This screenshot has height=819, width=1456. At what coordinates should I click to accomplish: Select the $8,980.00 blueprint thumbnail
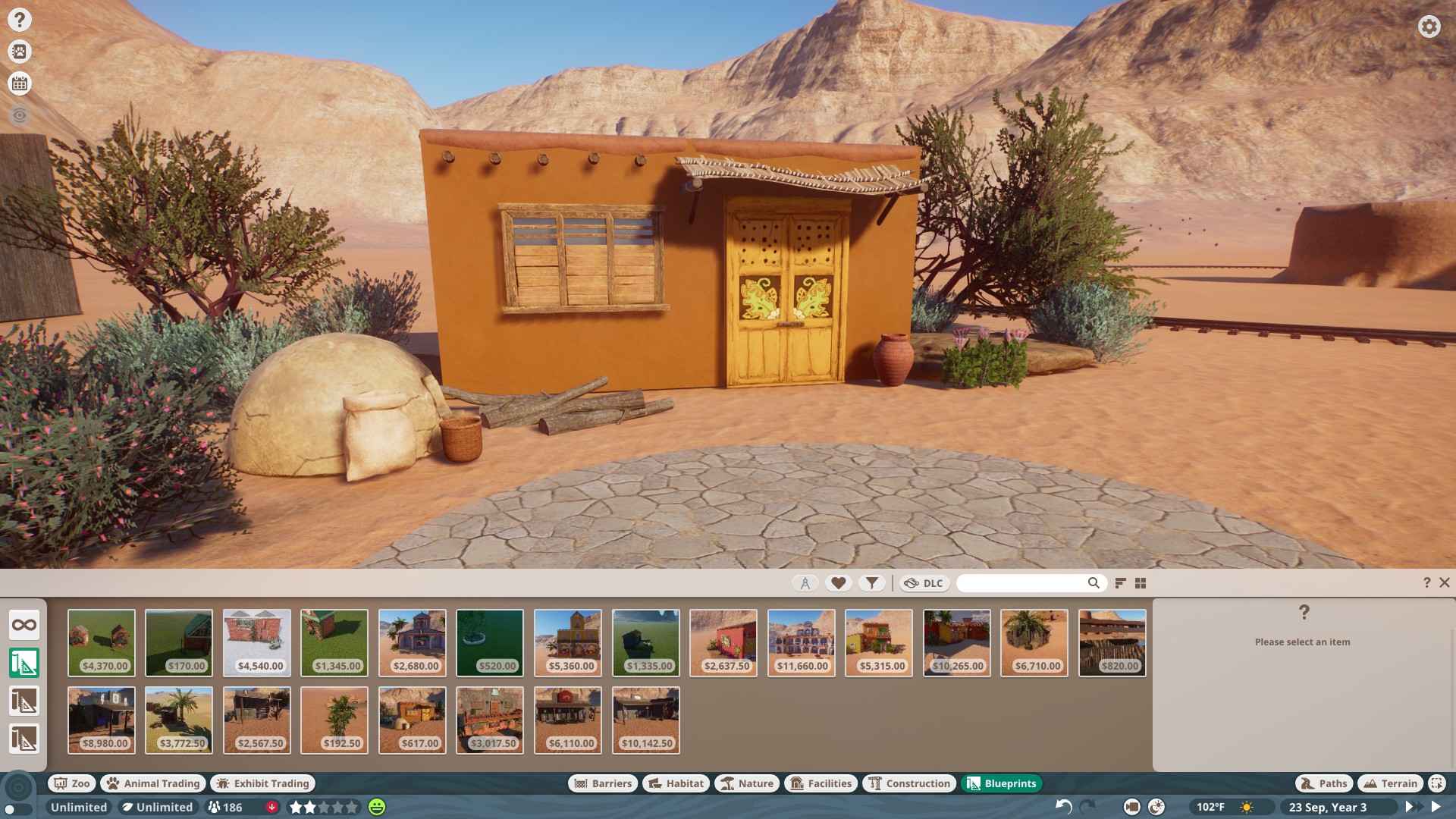pyautogui.click(x=102, y=720)
